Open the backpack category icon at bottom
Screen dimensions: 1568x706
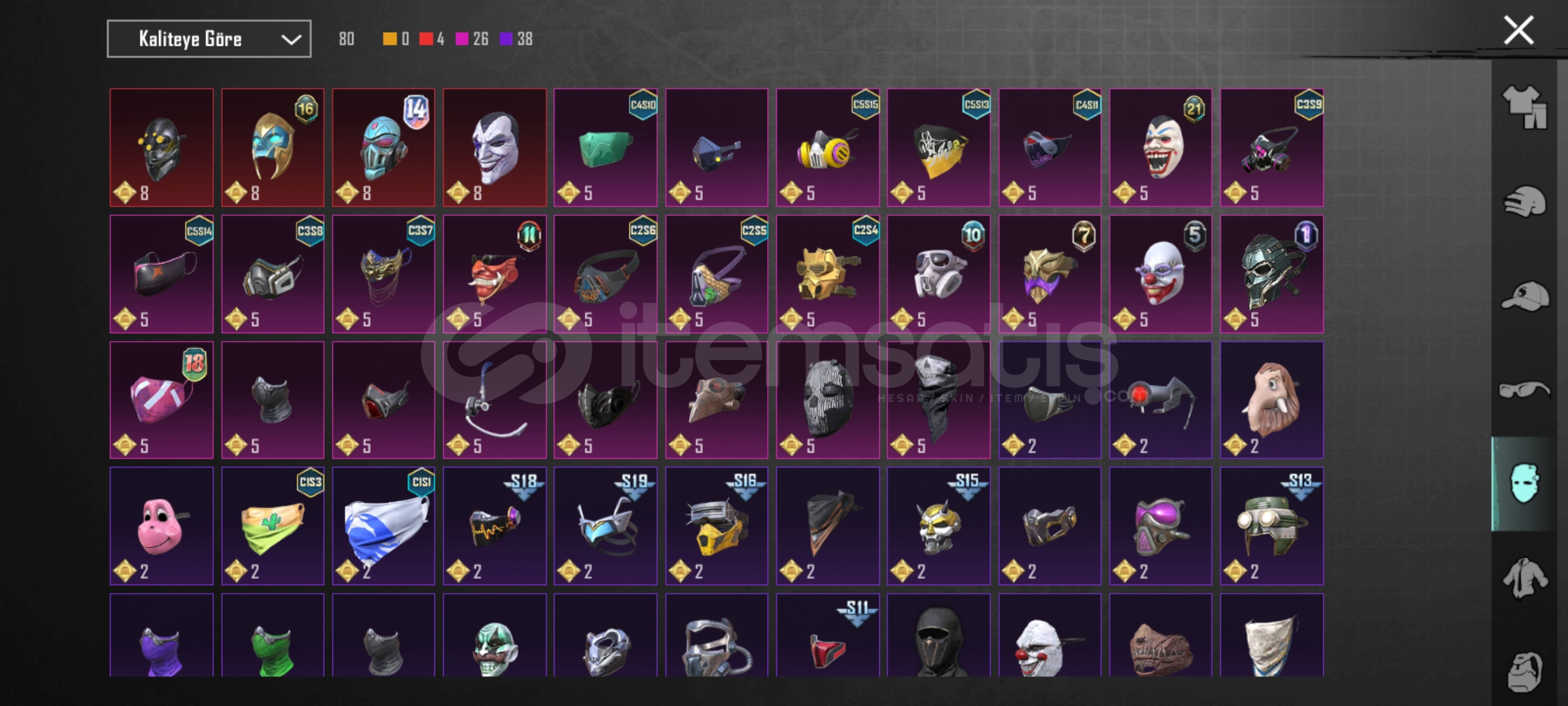pyautogui.click(x=1525, y=671)
